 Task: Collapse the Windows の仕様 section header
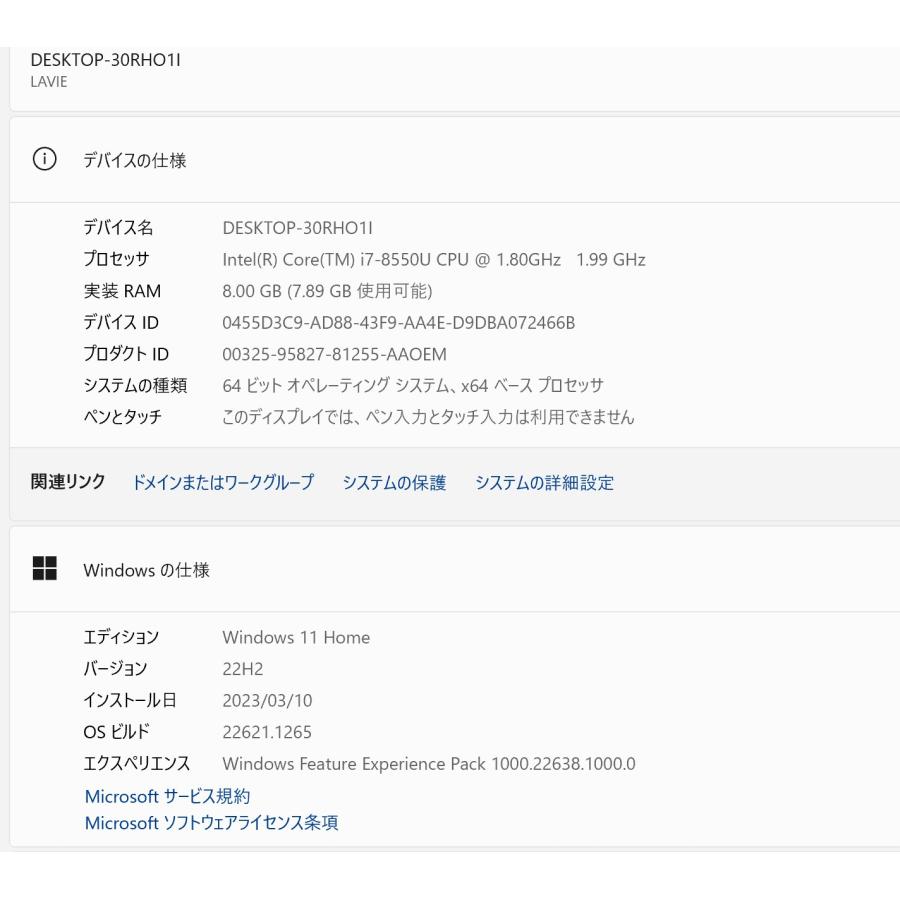coord(455,569)
